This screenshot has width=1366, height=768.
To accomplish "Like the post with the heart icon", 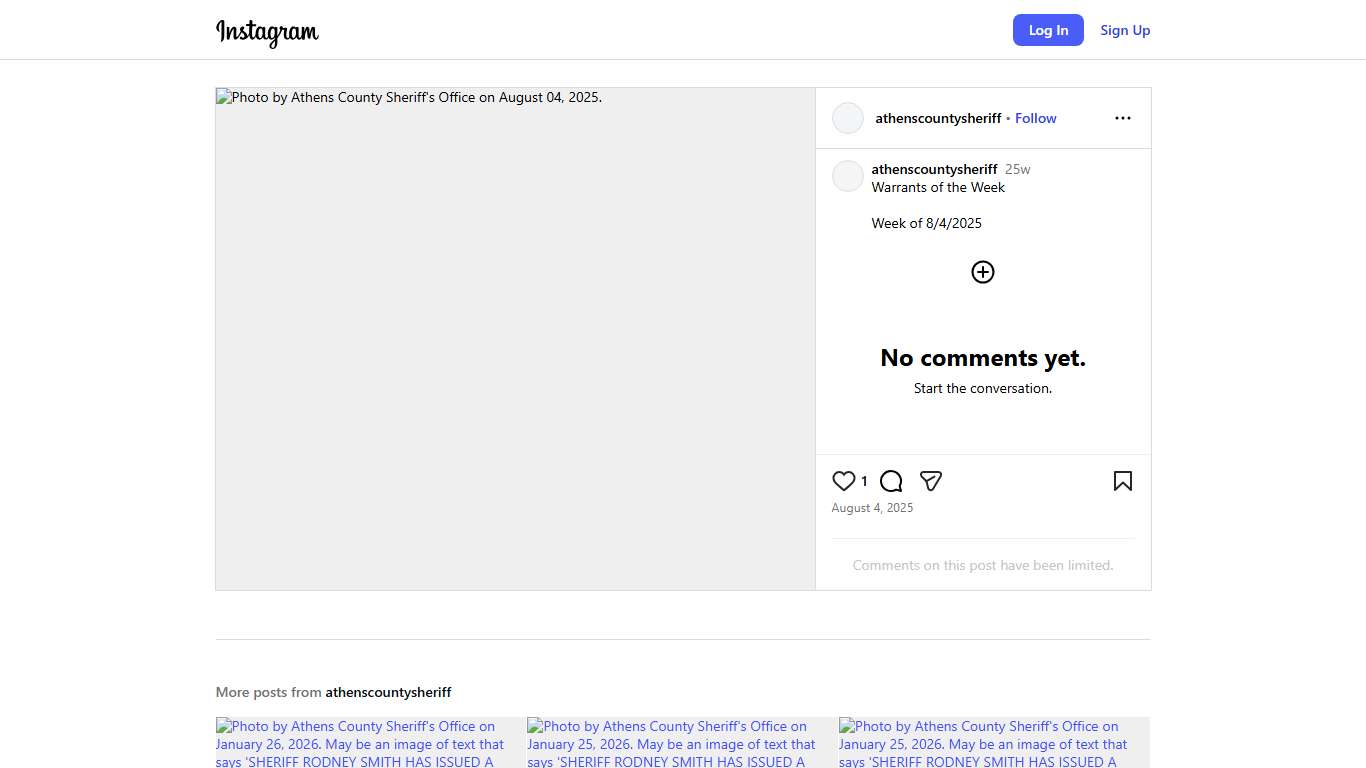I will (844, 481).
